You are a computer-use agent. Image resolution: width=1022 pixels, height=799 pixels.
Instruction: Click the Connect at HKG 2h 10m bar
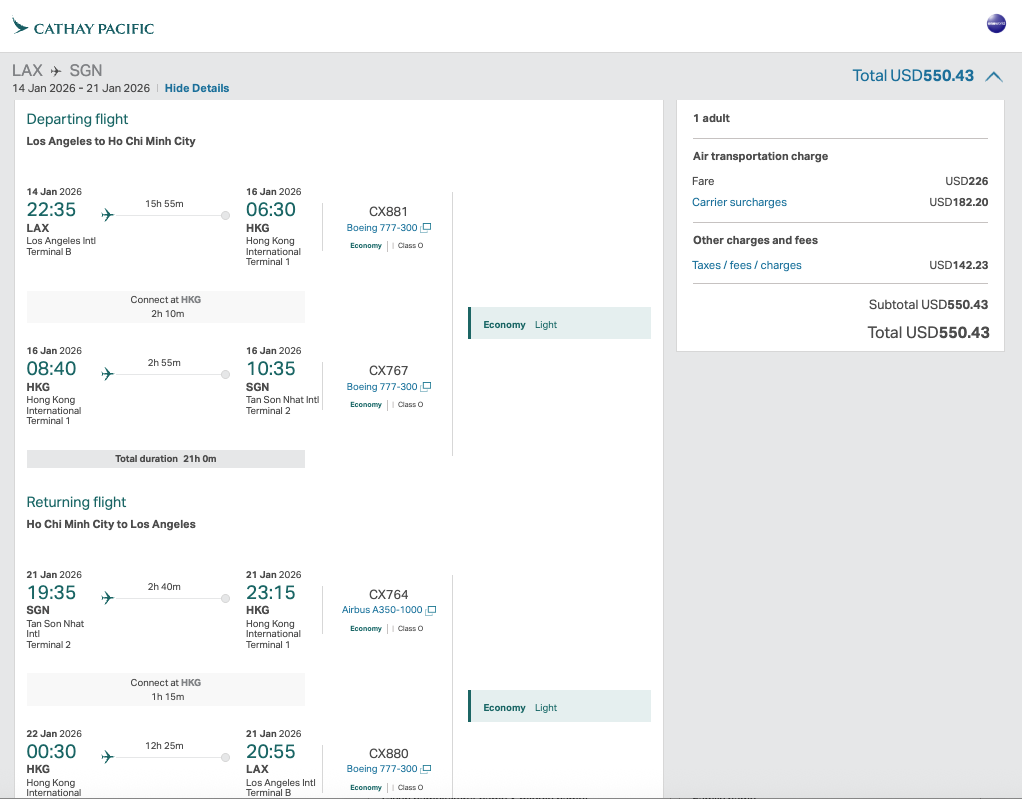click(x=165, y=307)
